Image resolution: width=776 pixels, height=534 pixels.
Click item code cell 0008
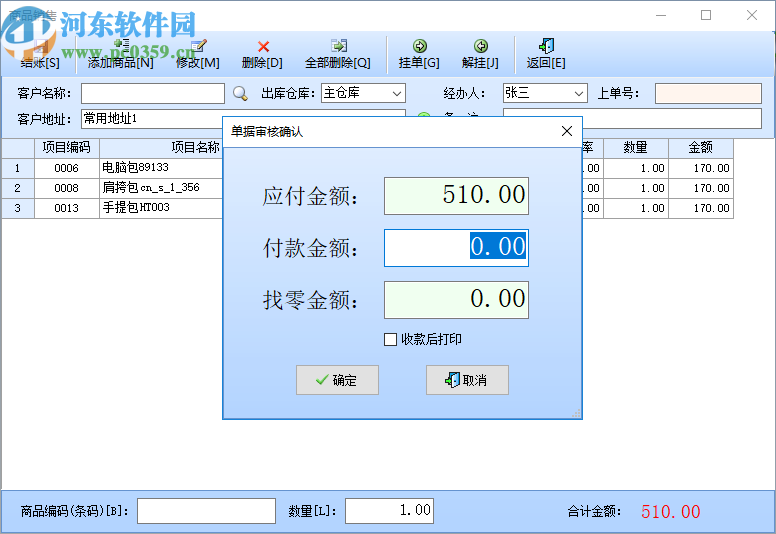coord(67,188)
